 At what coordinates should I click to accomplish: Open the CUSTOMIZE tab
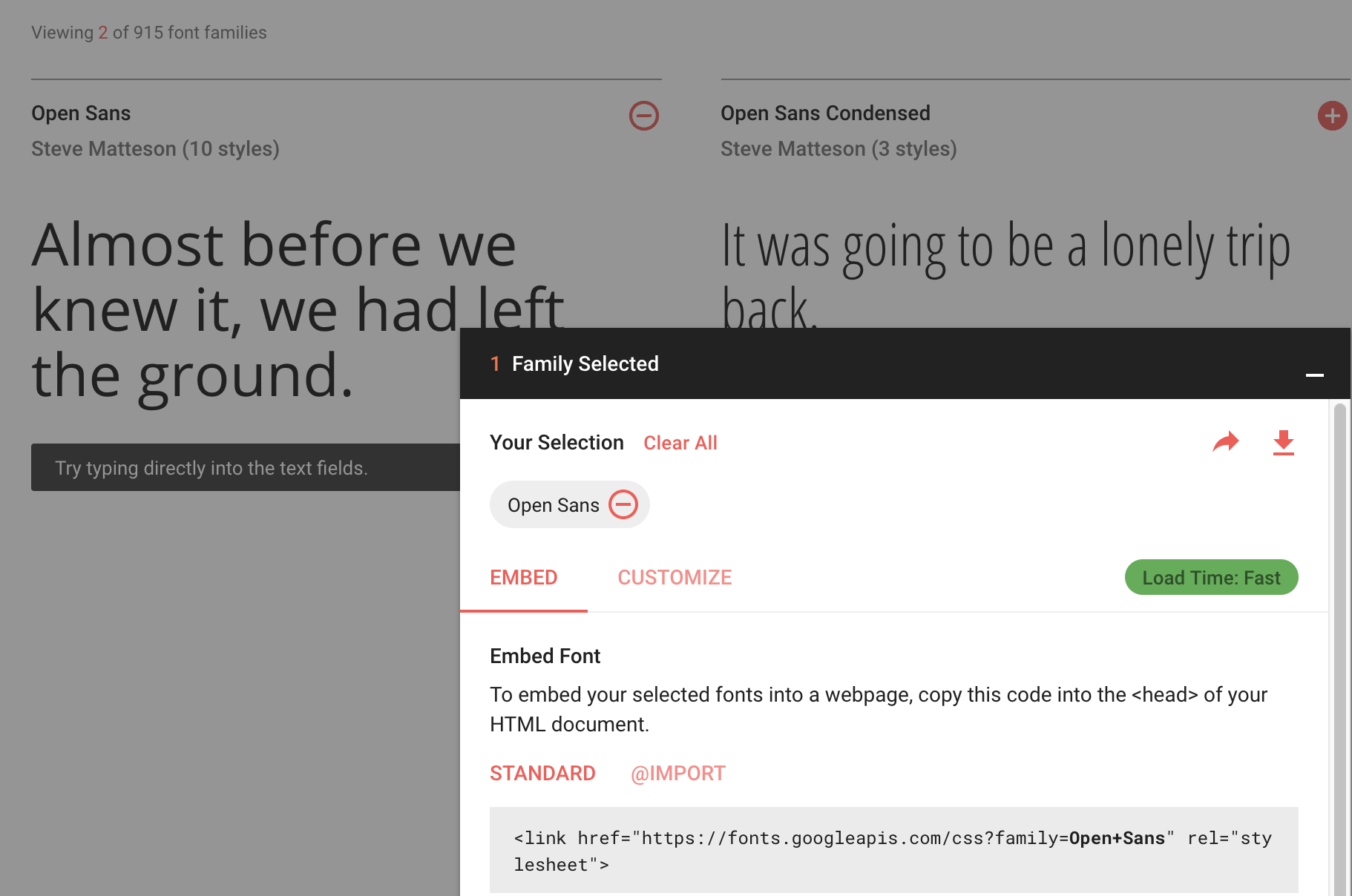coord(675,578)
